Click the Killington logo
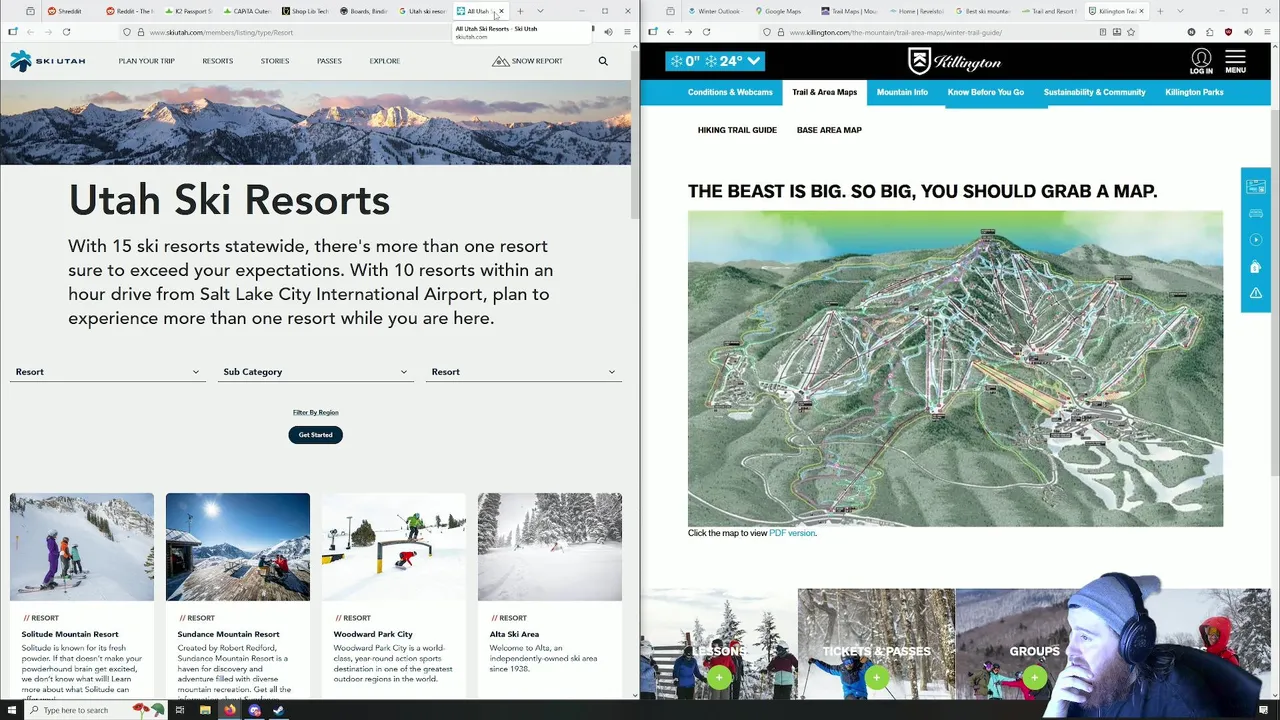Screen dimensions: 1280x720 954,61
